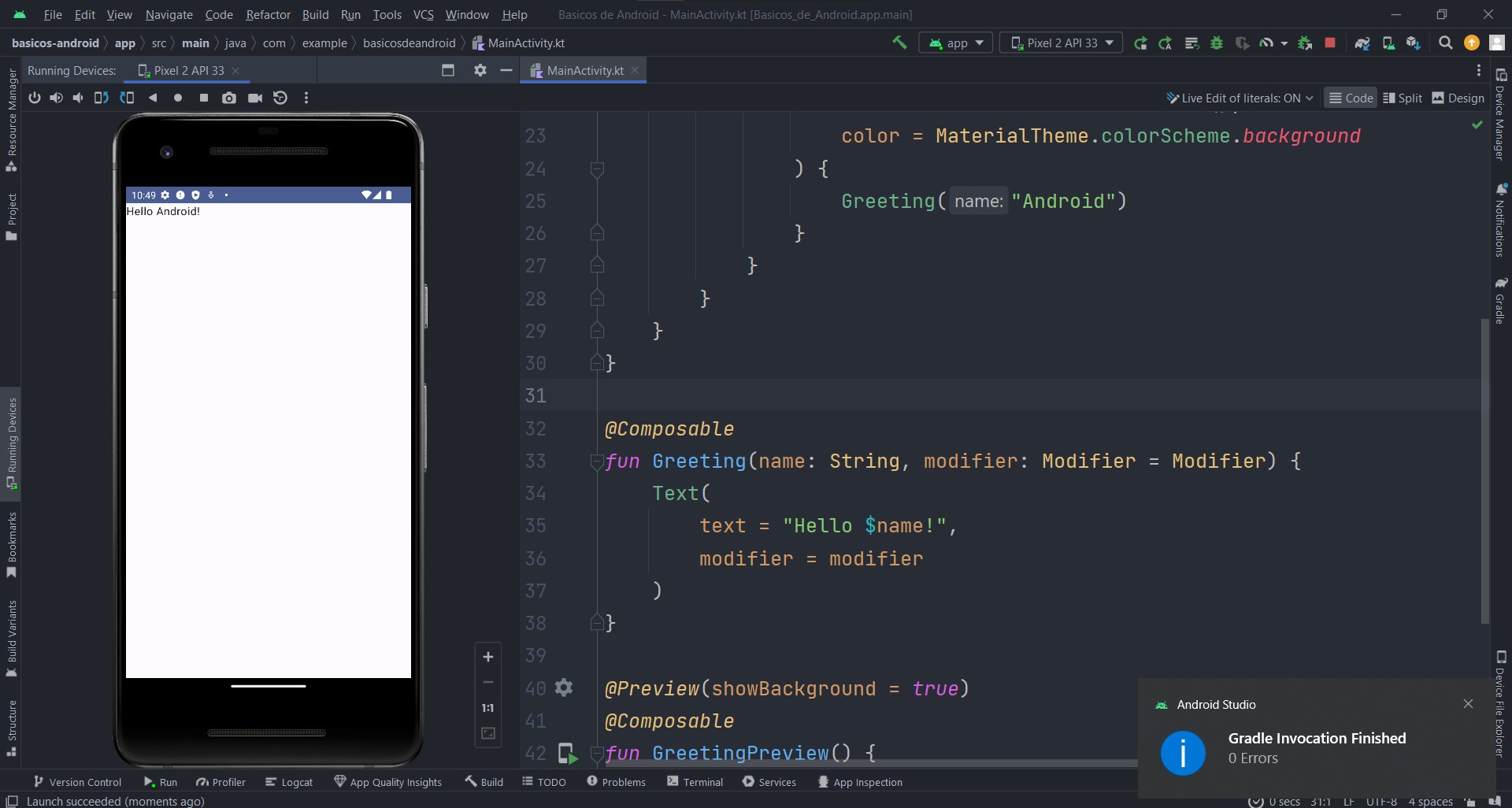Switch editor to Design view mode
Screen dimensions: 1512x808
[x=1458, y=98]
